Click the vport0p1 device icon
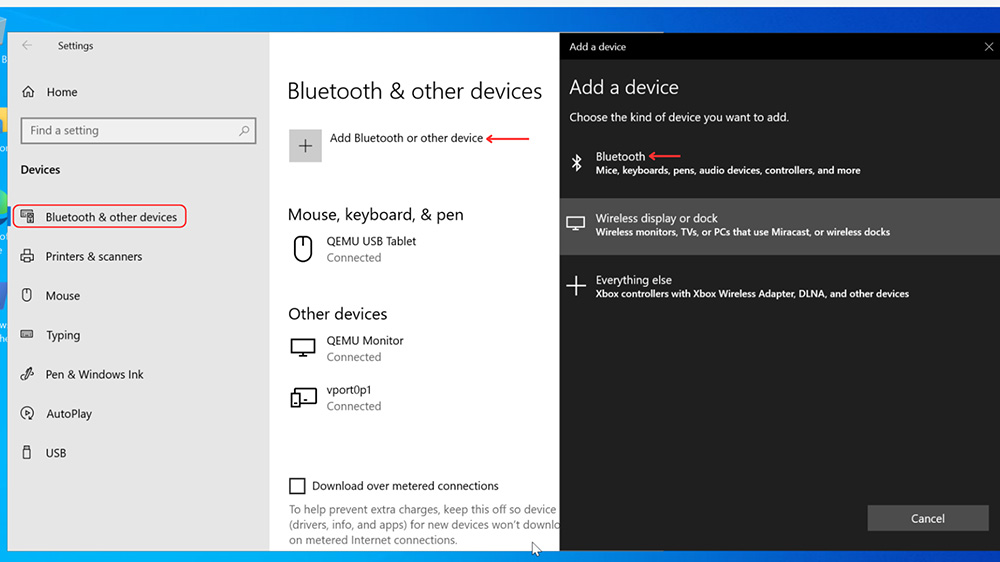This screenshot has height=562, width=1000. (304, 397)
